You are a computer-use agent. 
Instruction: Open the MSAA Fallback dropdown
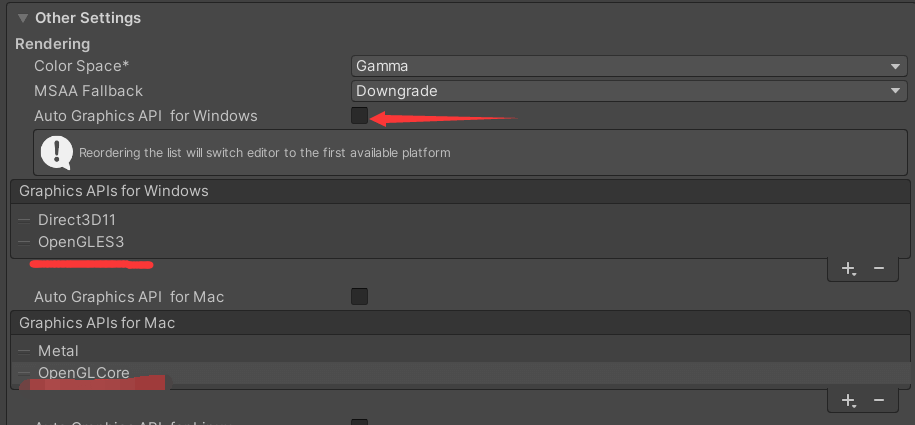629,91
